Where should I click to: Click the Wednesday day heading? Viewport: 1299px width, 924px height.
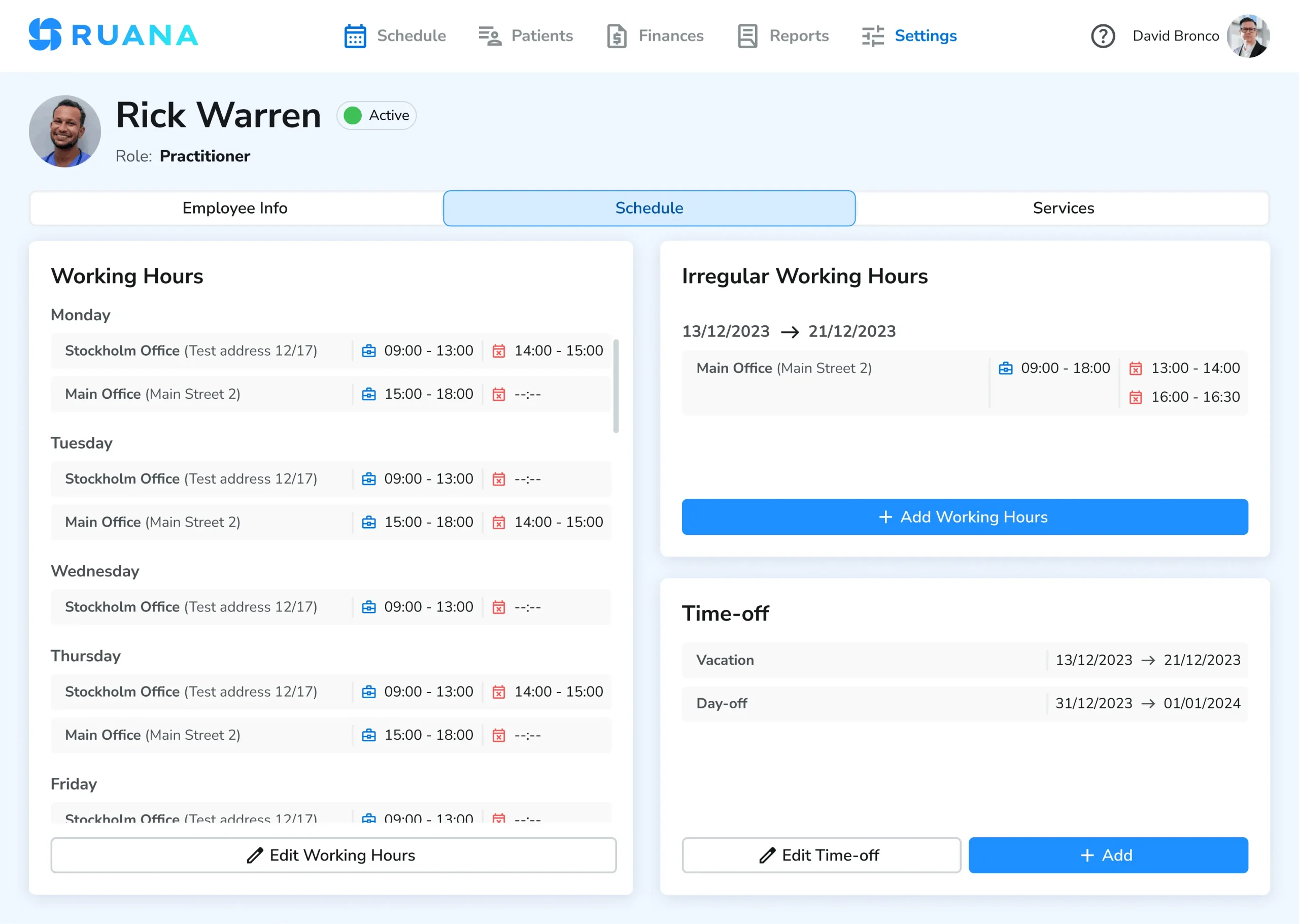[x=95, y=571]
